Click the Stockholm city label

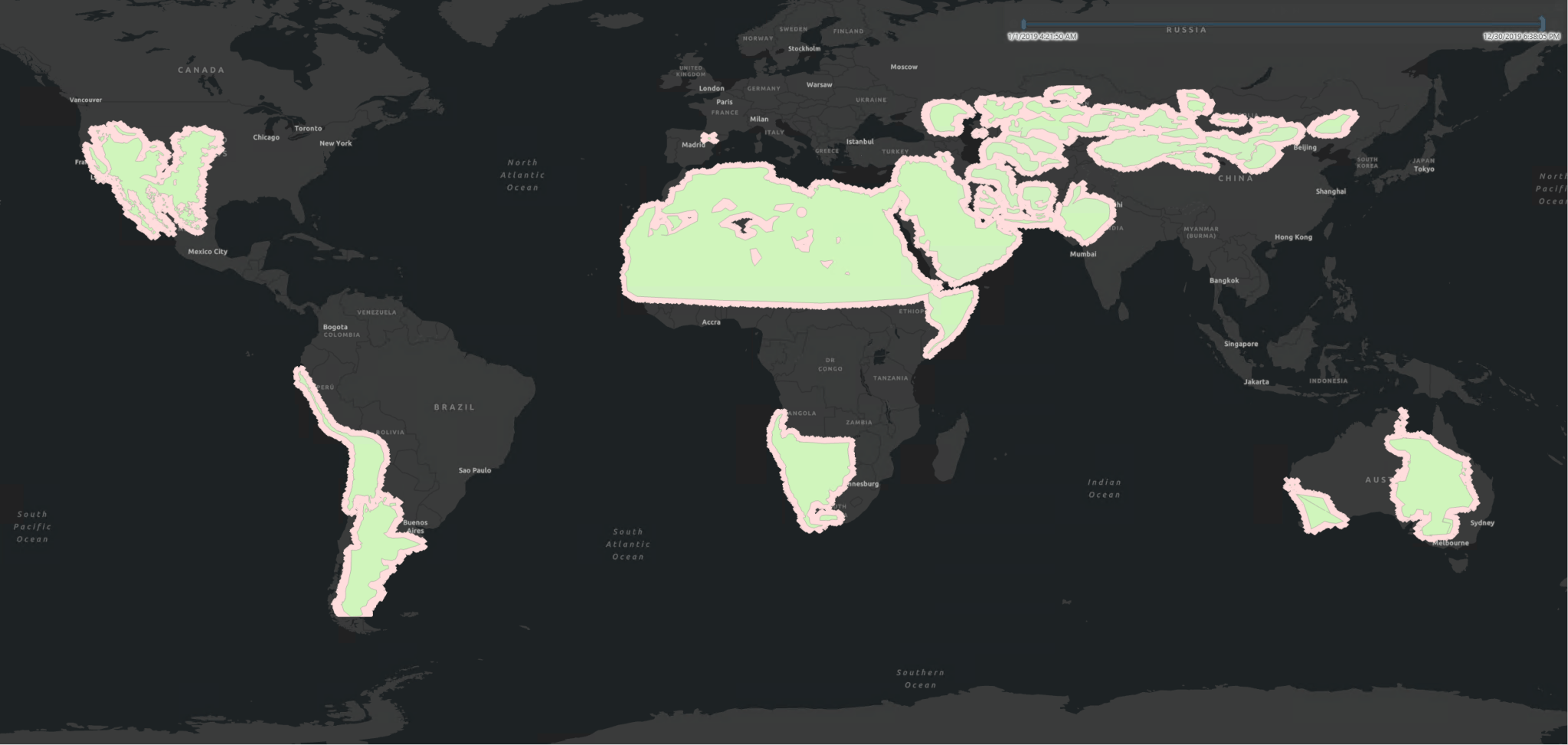click(x=804, y=48)
